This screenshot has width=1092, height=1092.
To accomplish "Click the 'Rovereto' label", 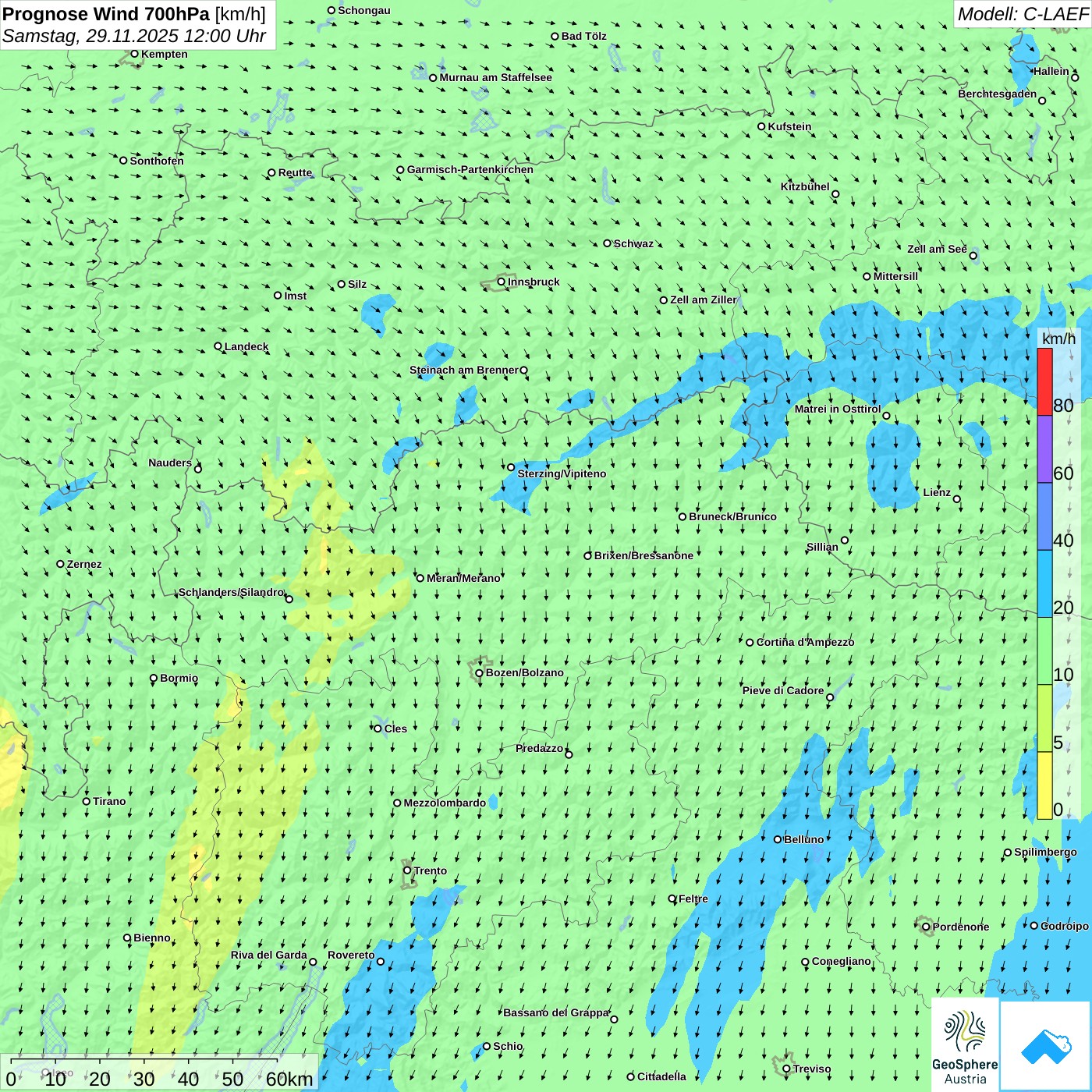I will 351,955.
